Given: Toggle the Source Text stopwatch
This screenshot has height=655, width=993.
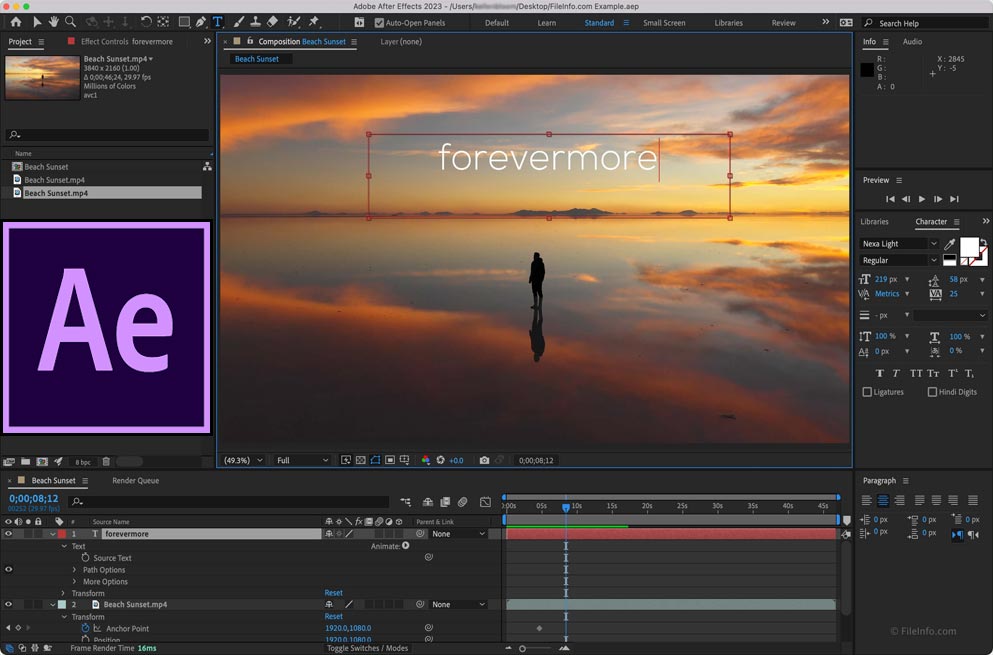Looking at the screenshot, I should (x=85, y=557).
